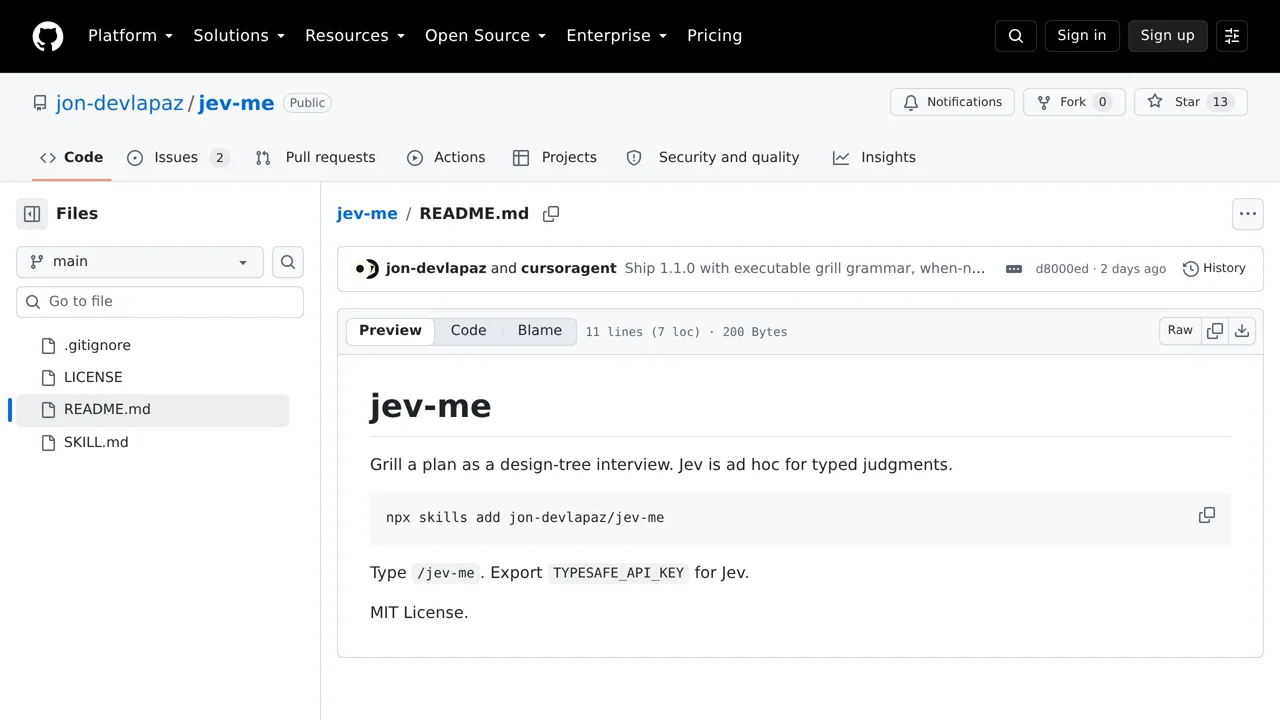Open the Pricing page

coord(714,36)
